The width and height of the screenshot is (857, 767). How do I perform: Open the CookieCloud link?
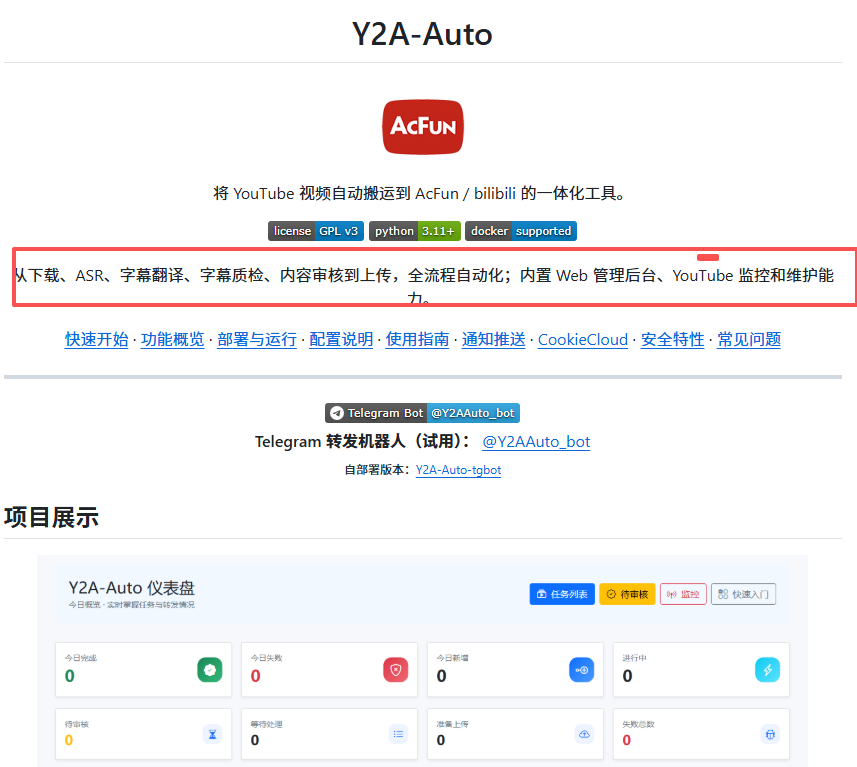coord(583,339)
